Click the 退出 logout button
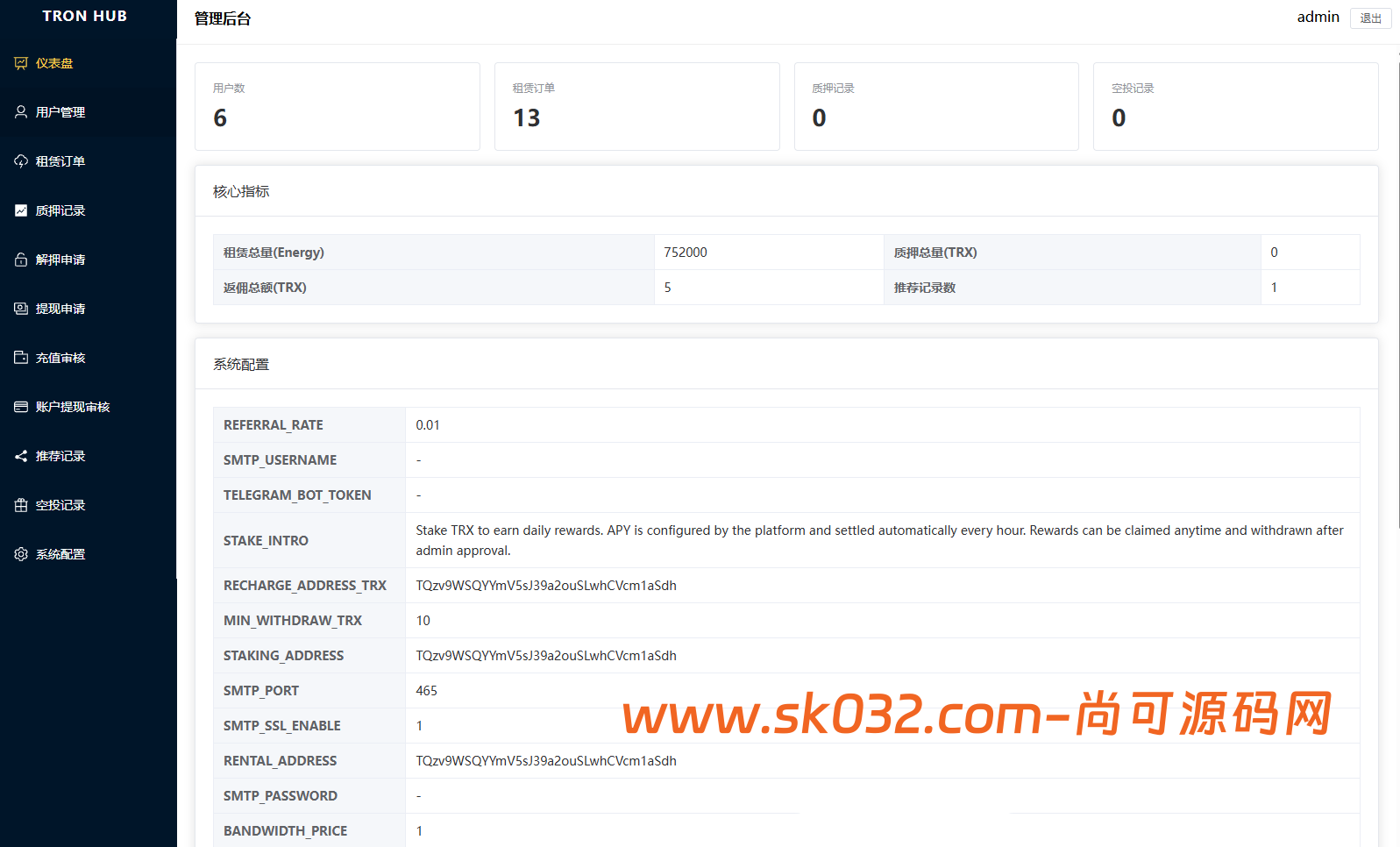This screenshot has width=1400, height=847. point(1370,18)
